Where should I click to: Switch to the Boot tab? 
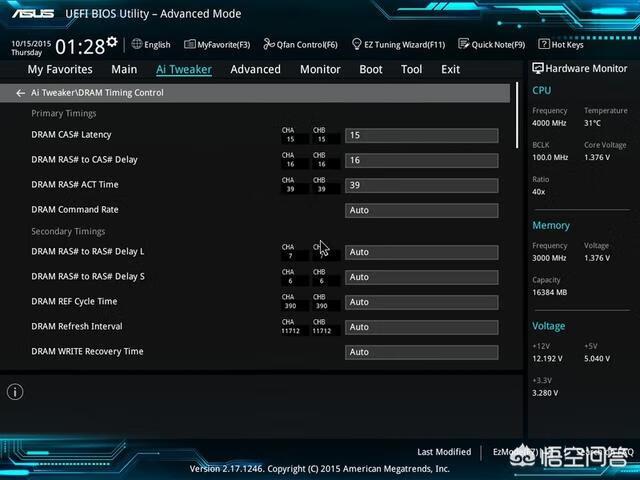click(x=371, y=70)
